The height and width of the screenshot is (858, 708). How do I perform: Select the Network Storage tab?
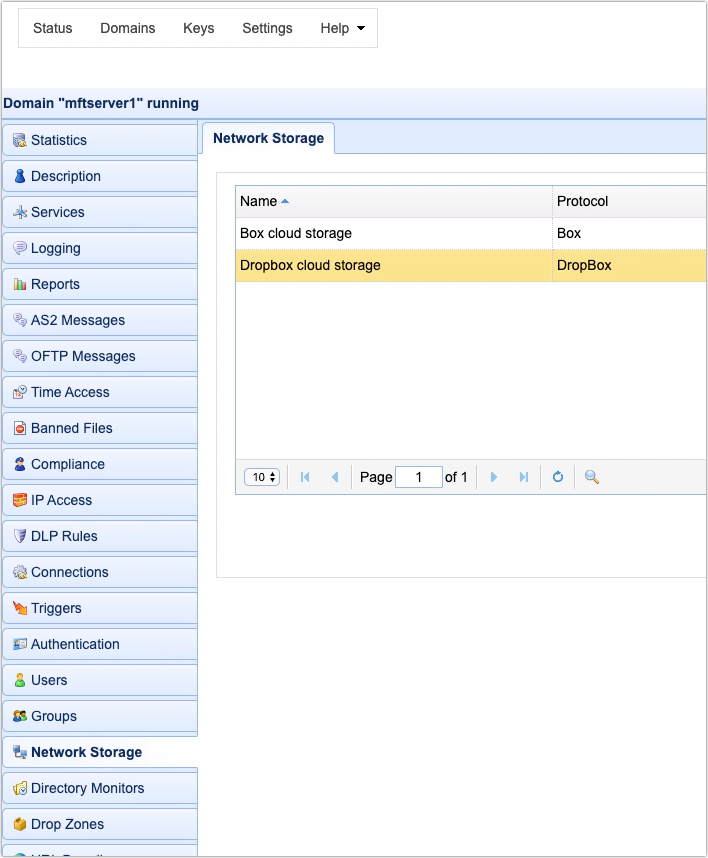[x=268, y=139]
